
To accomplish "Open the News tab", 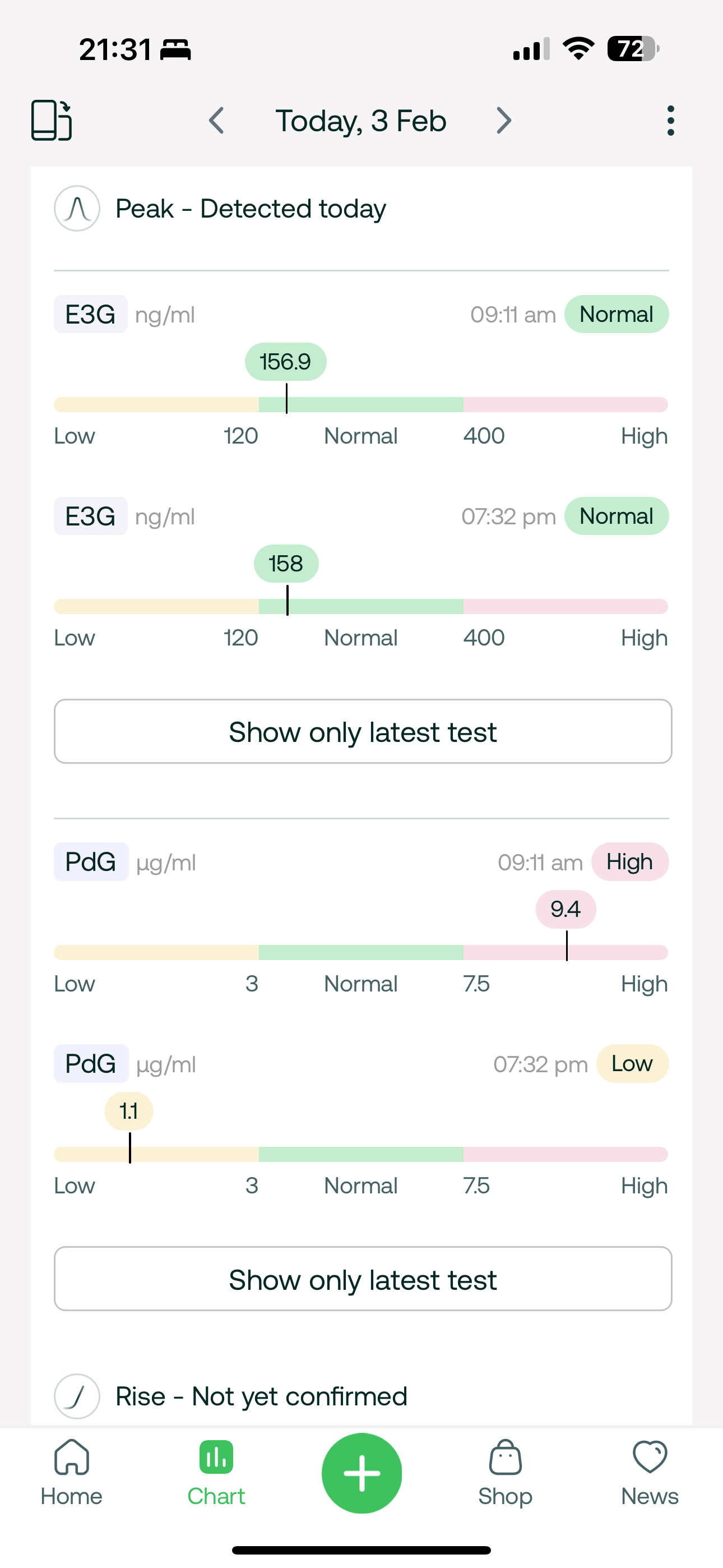I will pos(650,1473).
